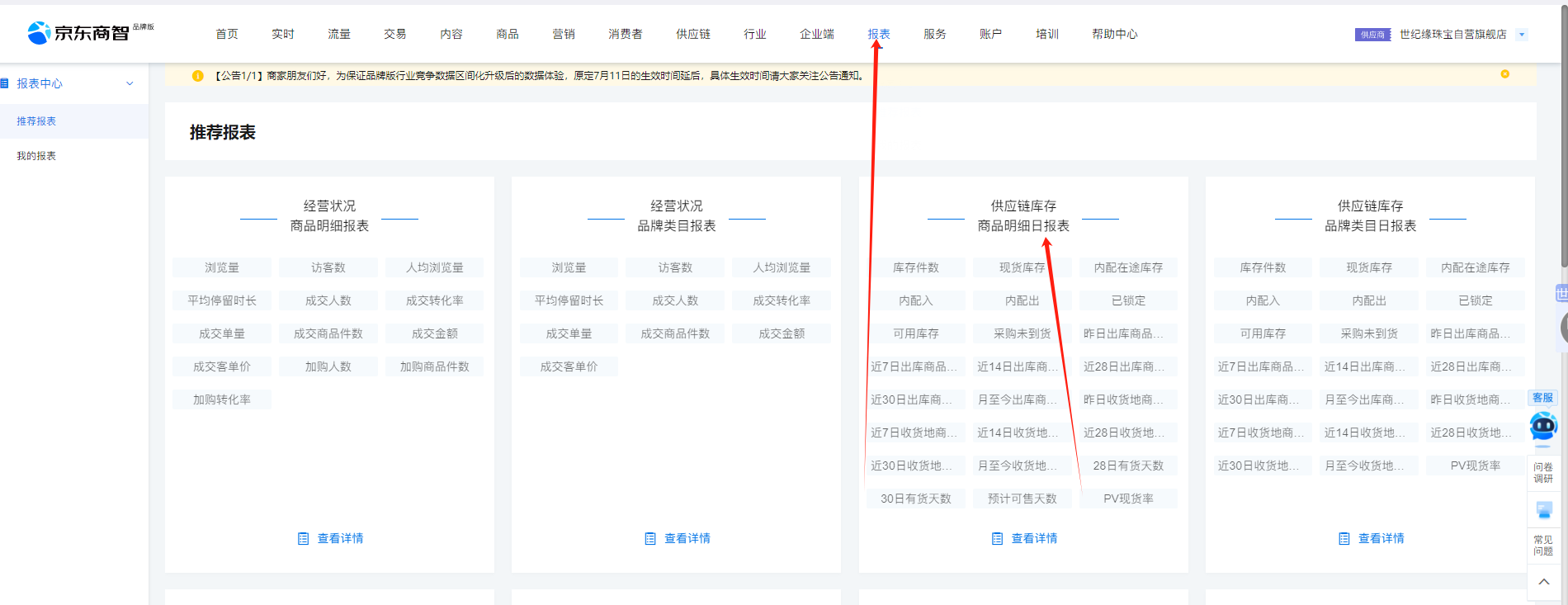Open the 客服 robot assistant
1568x605 pixels.
click(x=1542, y=426)
